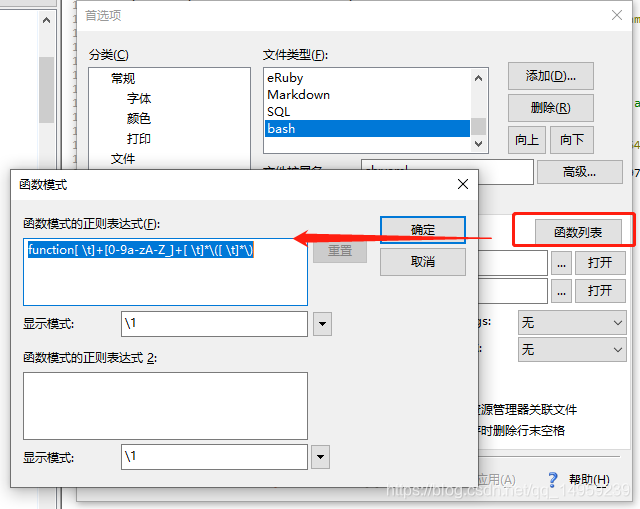Click the lower 打开 button
The width and height of the screenshot is (640, 509).
600,291
